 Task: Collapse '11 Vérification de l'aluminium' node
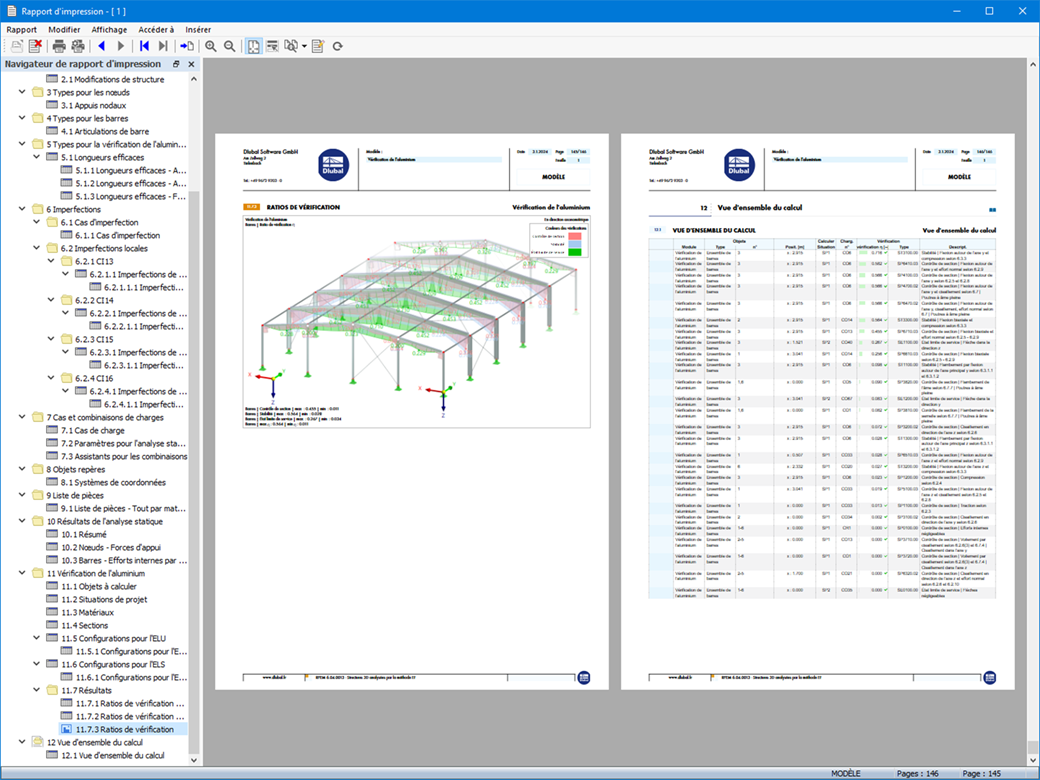click(x=22, y=573)
